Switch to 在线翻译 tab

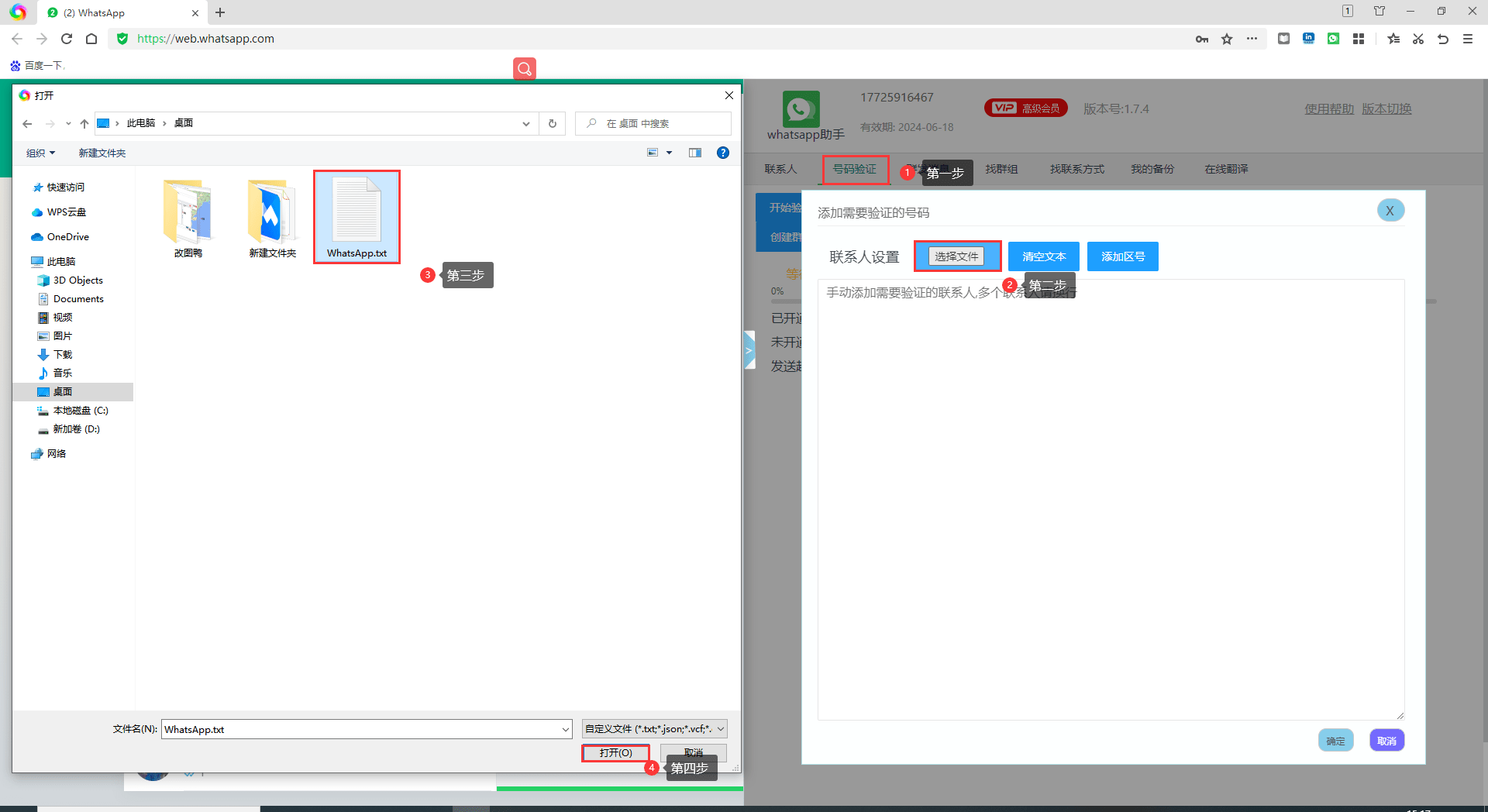coord(1226,169)
